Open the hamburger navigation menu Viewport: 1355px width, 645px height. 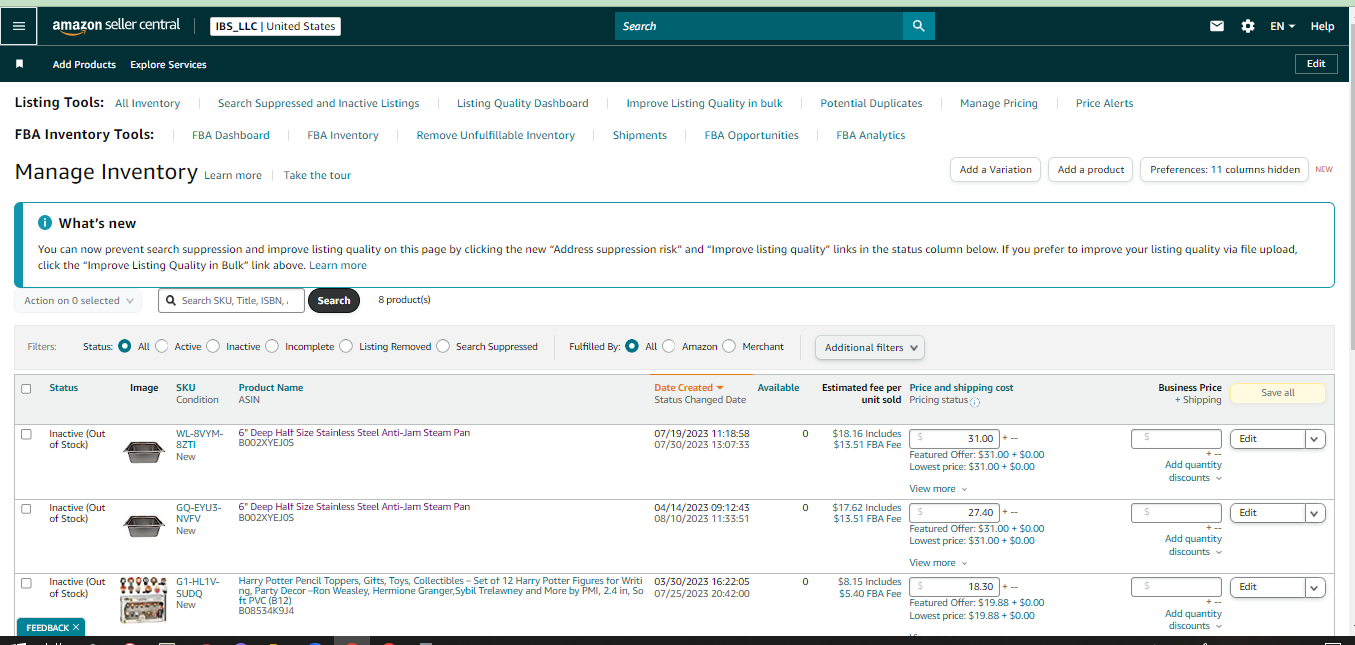coord(18,26)
